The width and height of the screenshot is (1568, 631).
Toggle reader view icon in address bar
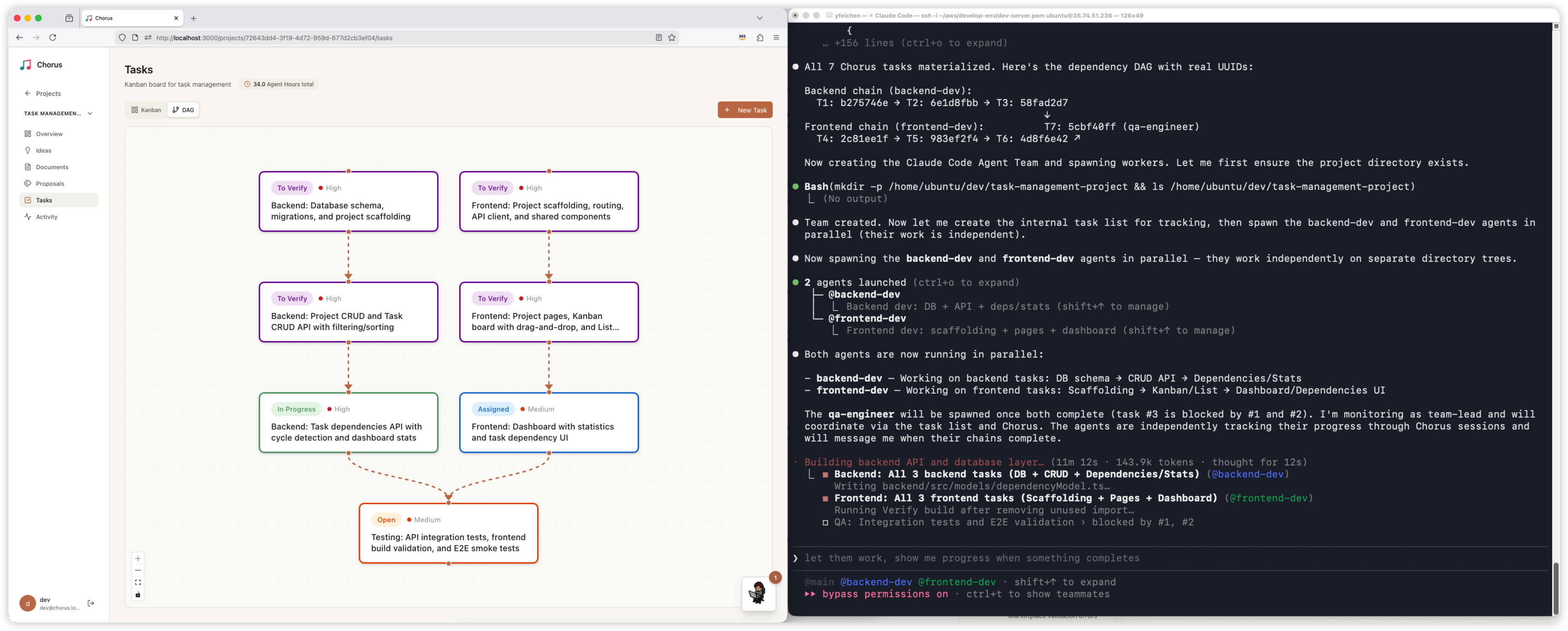click(x=659, y=38)
